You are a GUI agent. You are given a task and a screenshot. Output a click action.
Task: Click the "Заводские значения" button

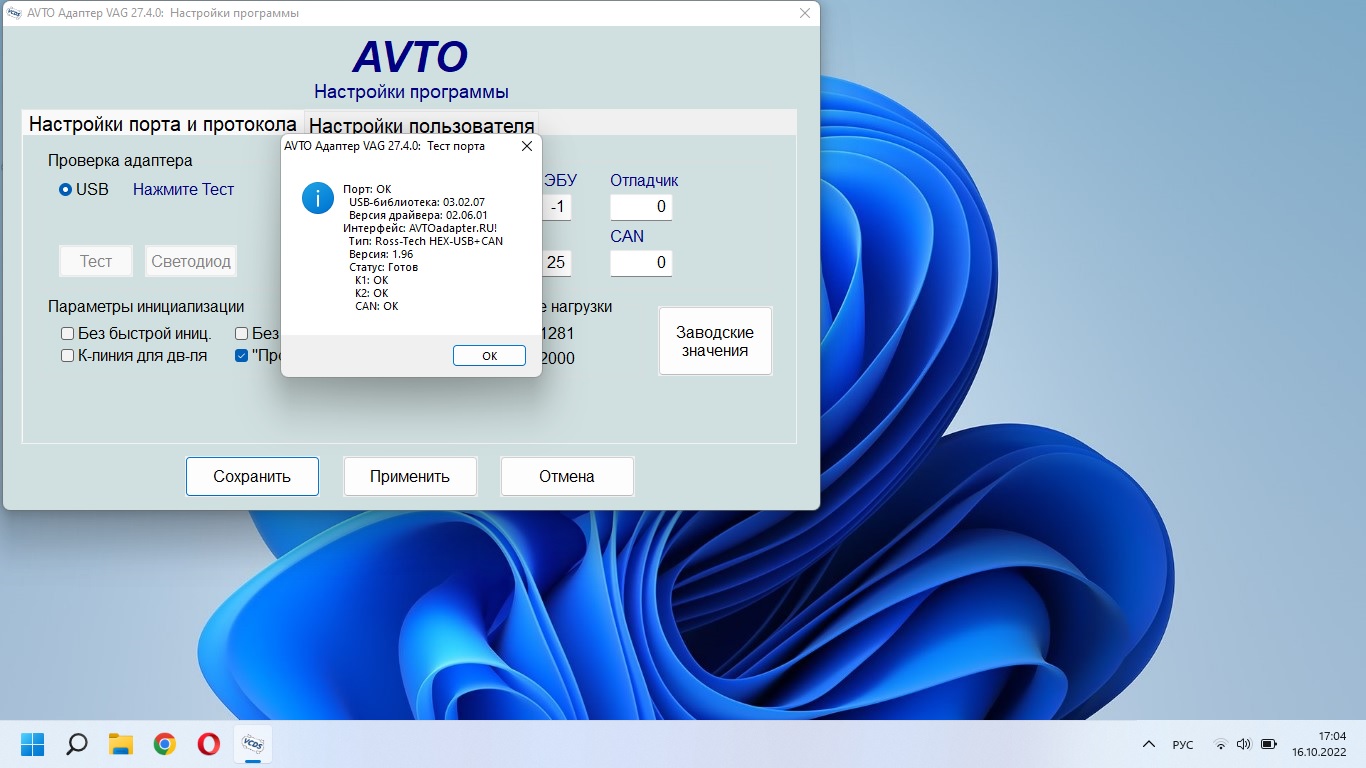[x=715, y=341]
